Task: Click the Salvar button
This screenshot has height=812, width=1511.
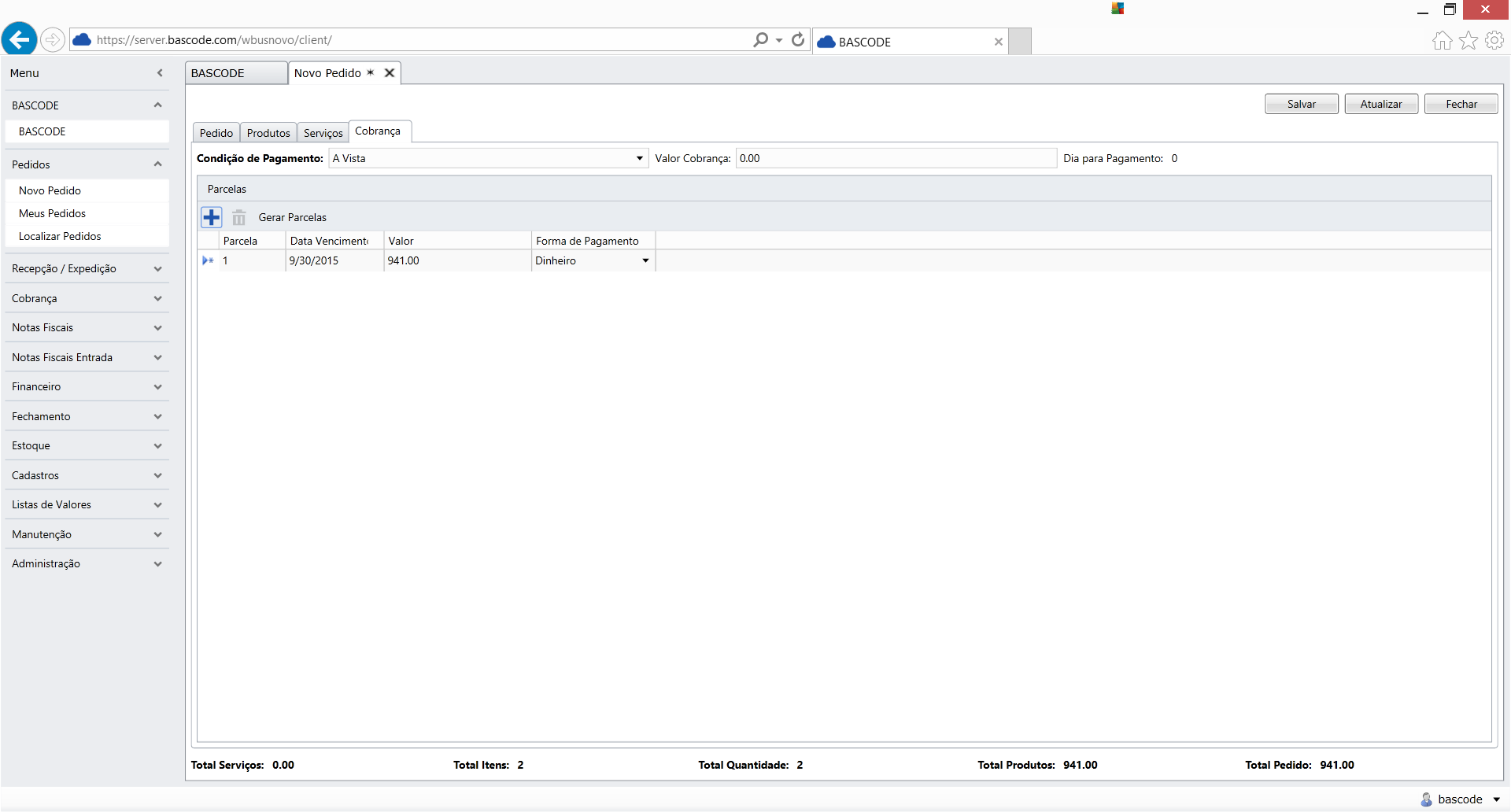Action: point(1302,104)
